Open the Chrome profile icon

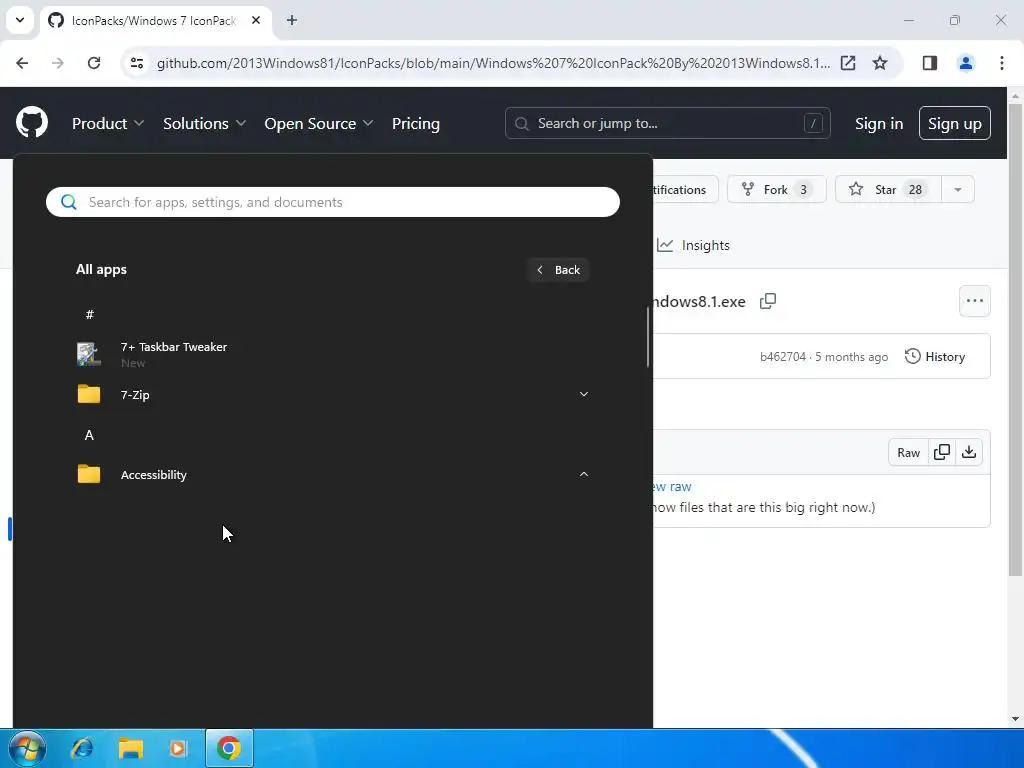coord(965,63)
